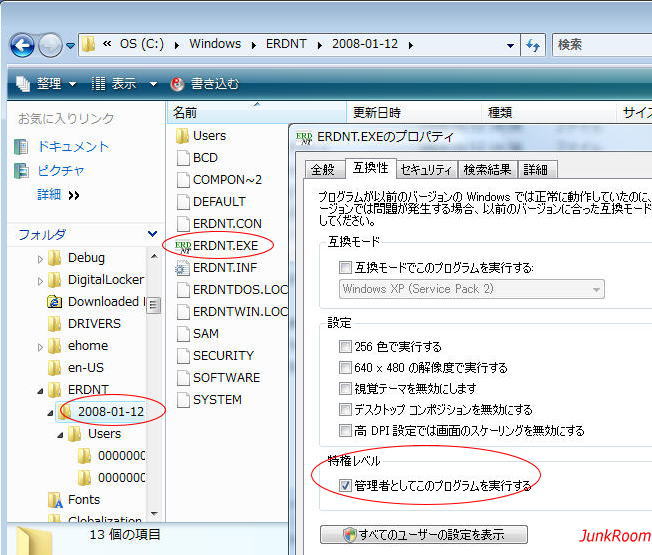Select the Debug folder icon in tree
This screenshot has height=555, width=652.
54,258
